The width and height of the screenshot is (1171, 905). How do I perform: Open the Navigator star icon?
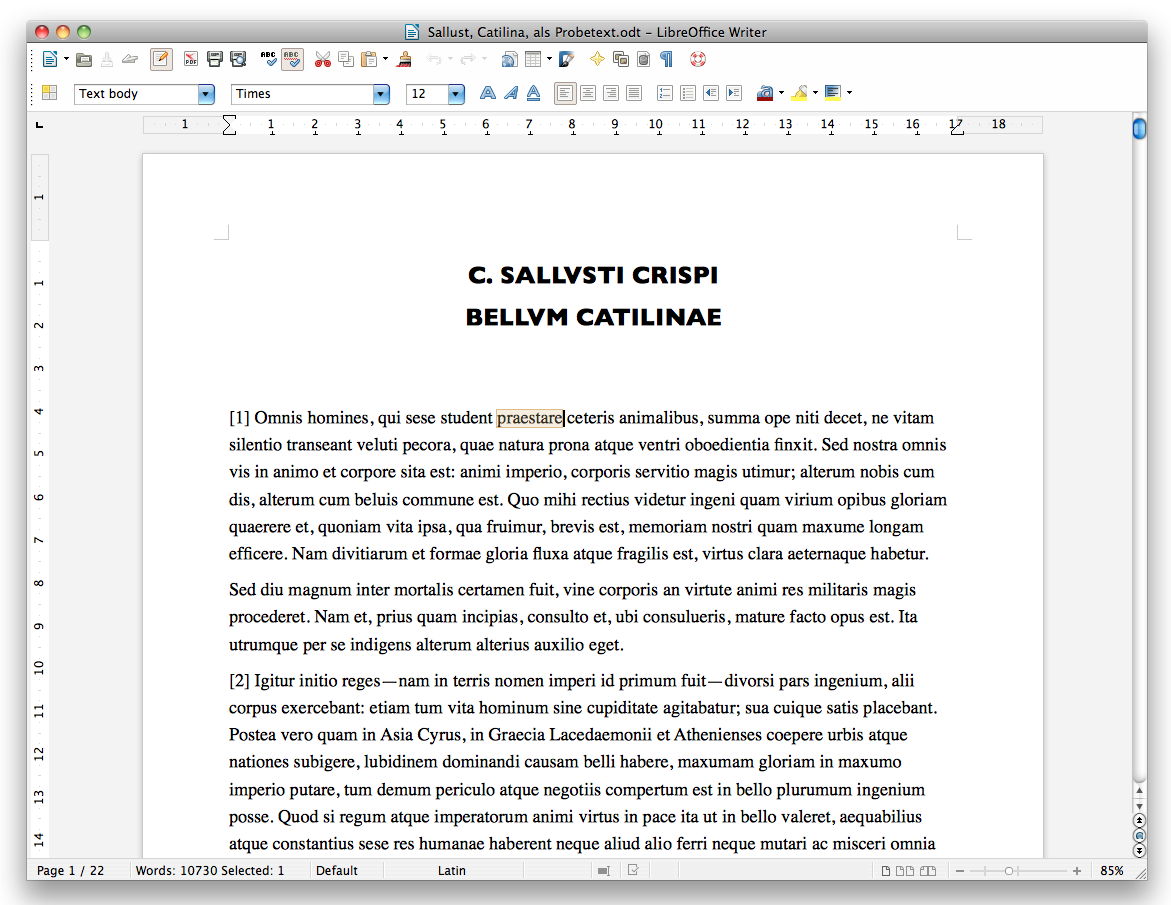[597, 60]
